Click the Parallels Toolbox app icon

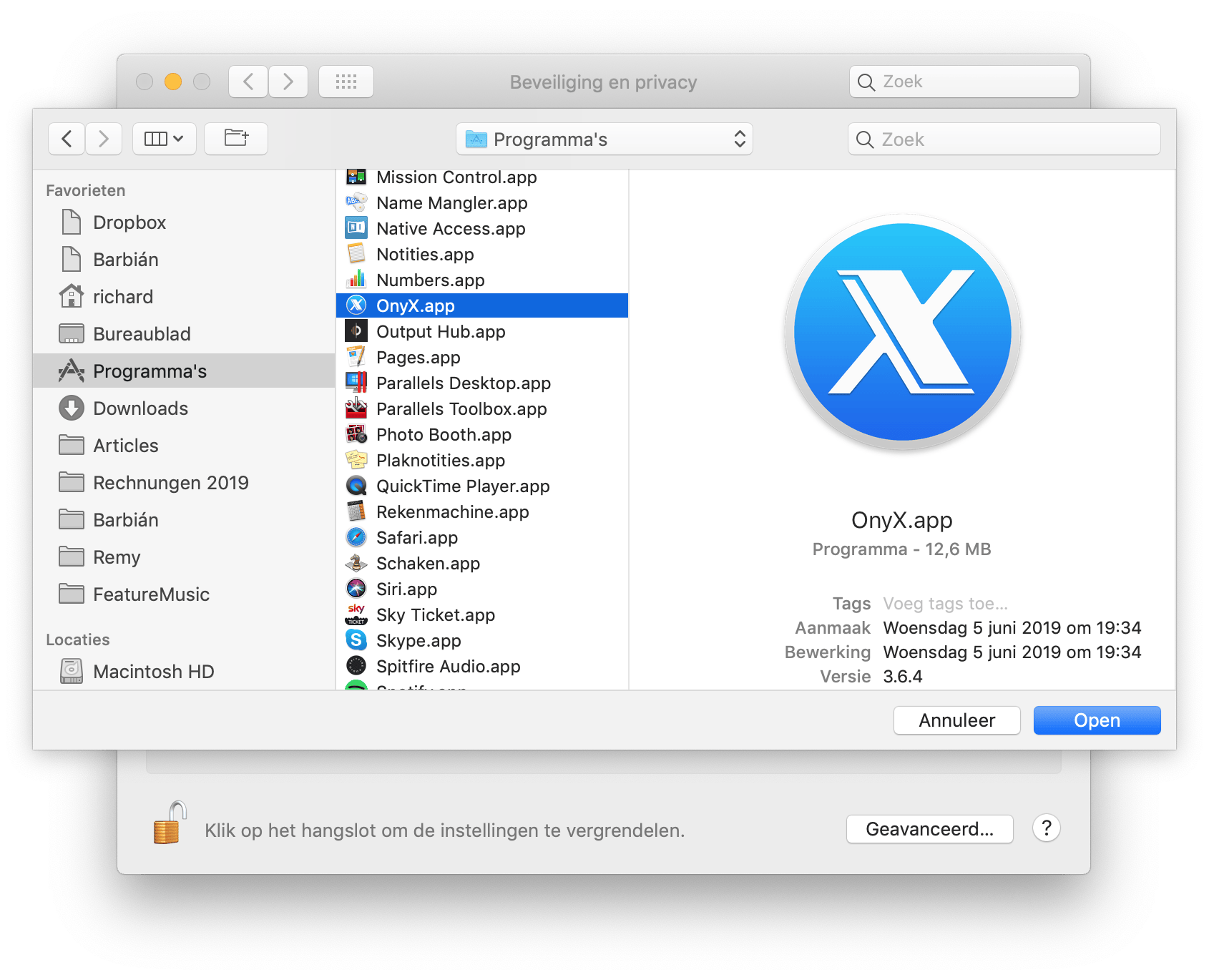pyautogui.click(x=356, y=408)
